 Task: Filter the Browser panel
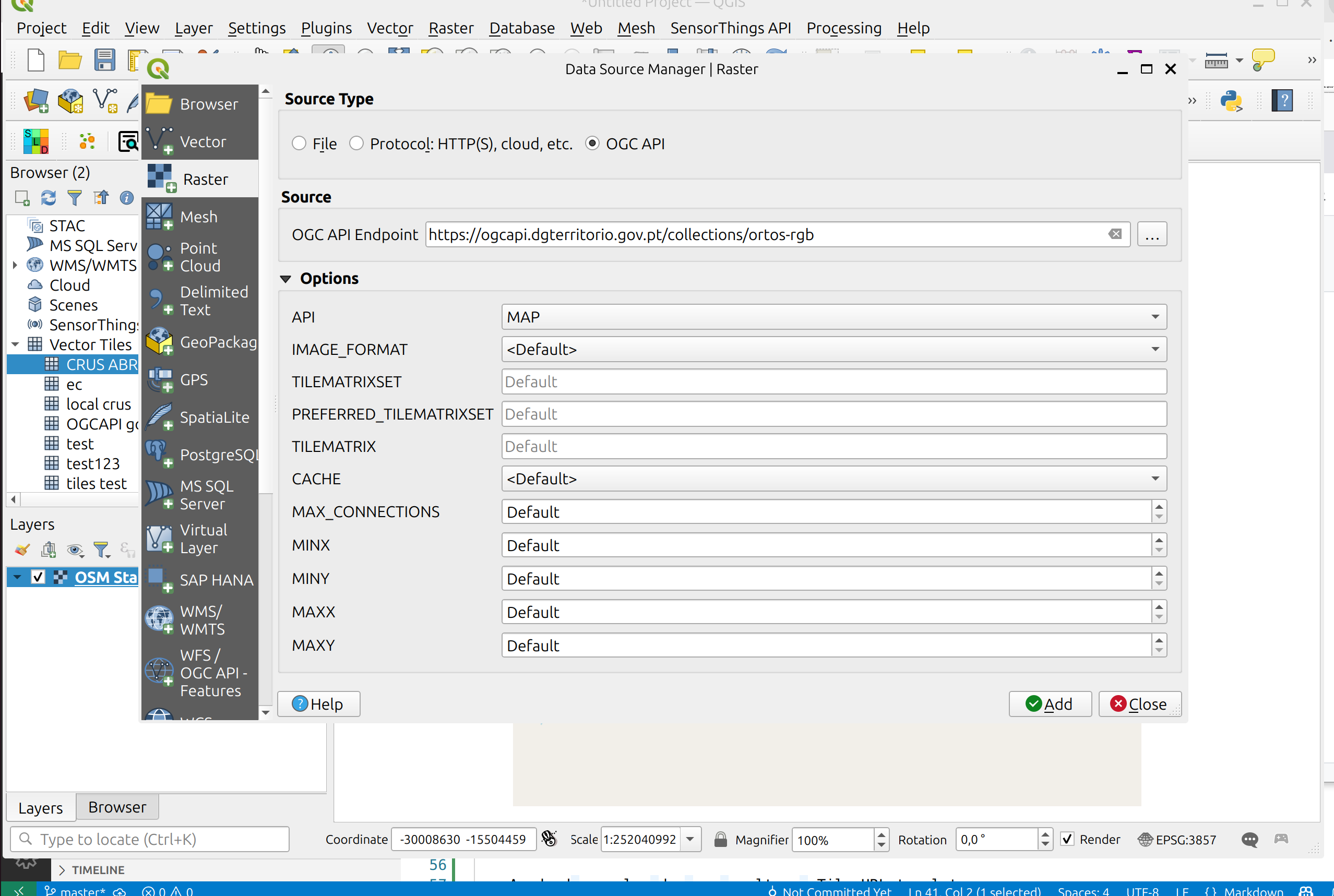click(x=74, y=198)
